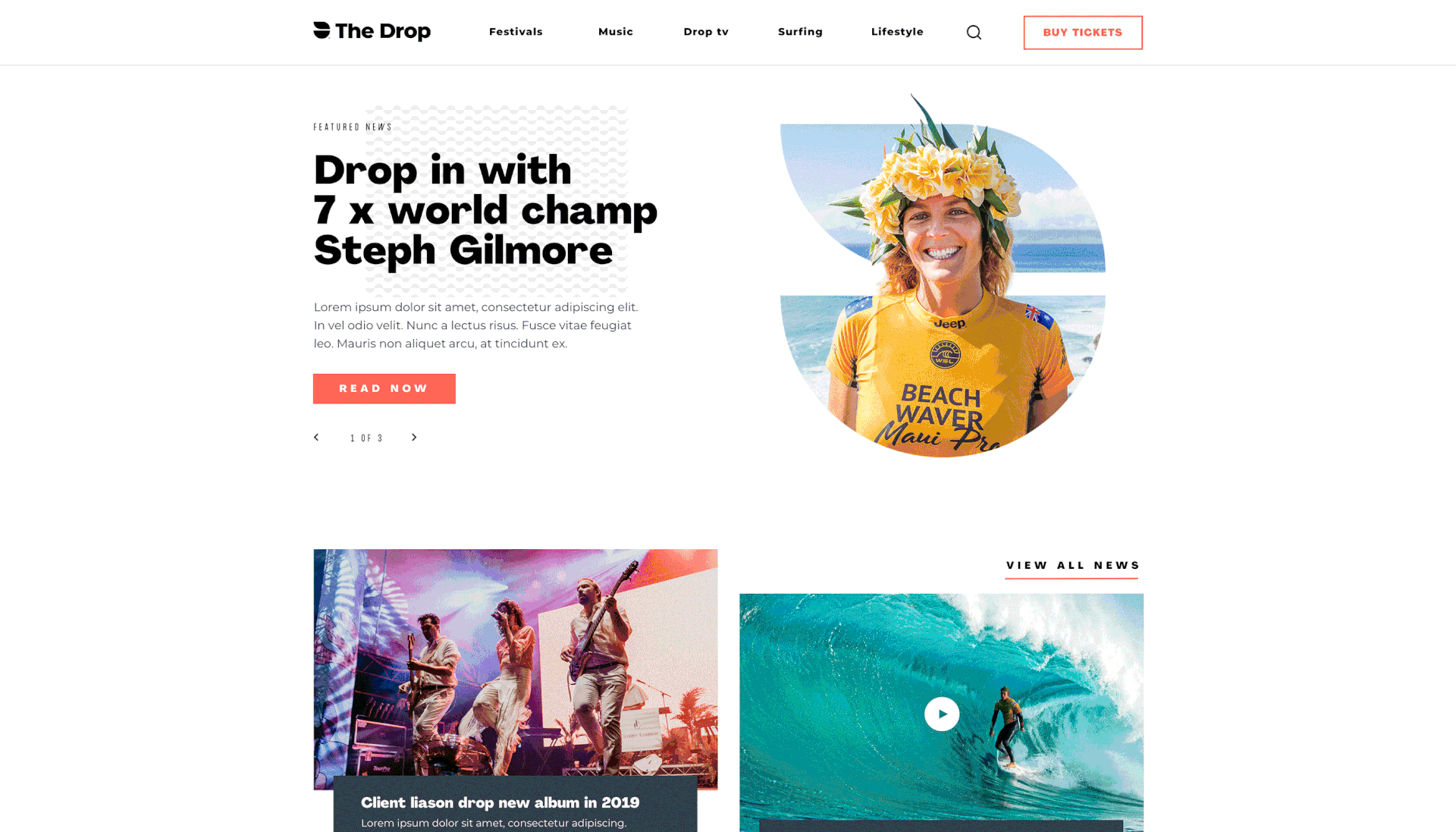Follow the View All News link
The image size is (1456, 832).
(x=1073, y=566)
